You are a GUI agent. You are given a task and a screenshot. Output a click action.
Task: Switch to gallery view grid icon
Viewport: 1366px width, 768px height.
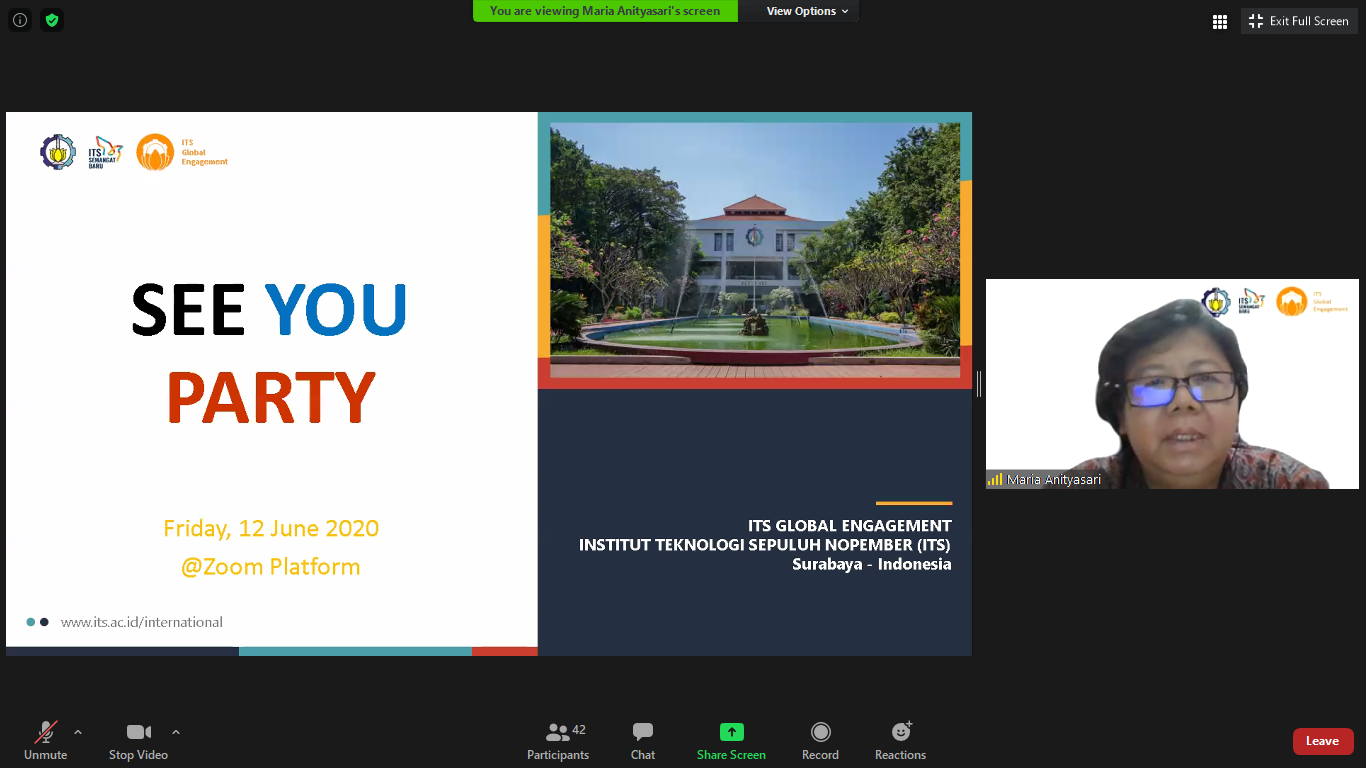click(x=1219, y=21)
